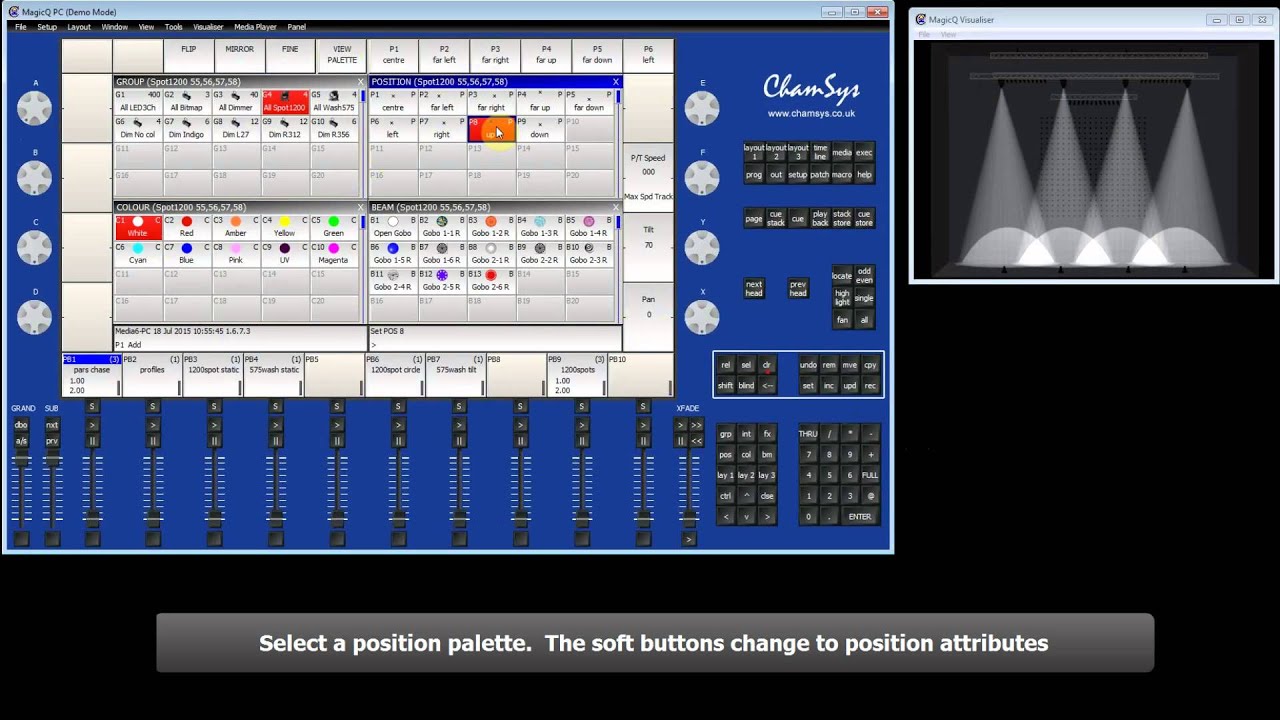Select Gobo 1-5 R beam palette
Viewport: 1280px width, 720px height.
coord(393,254)
